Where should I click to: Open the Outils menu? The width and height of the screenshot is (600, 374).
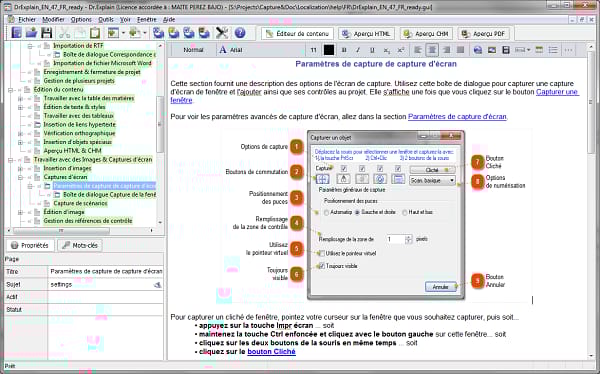click(x=106, y=20)
